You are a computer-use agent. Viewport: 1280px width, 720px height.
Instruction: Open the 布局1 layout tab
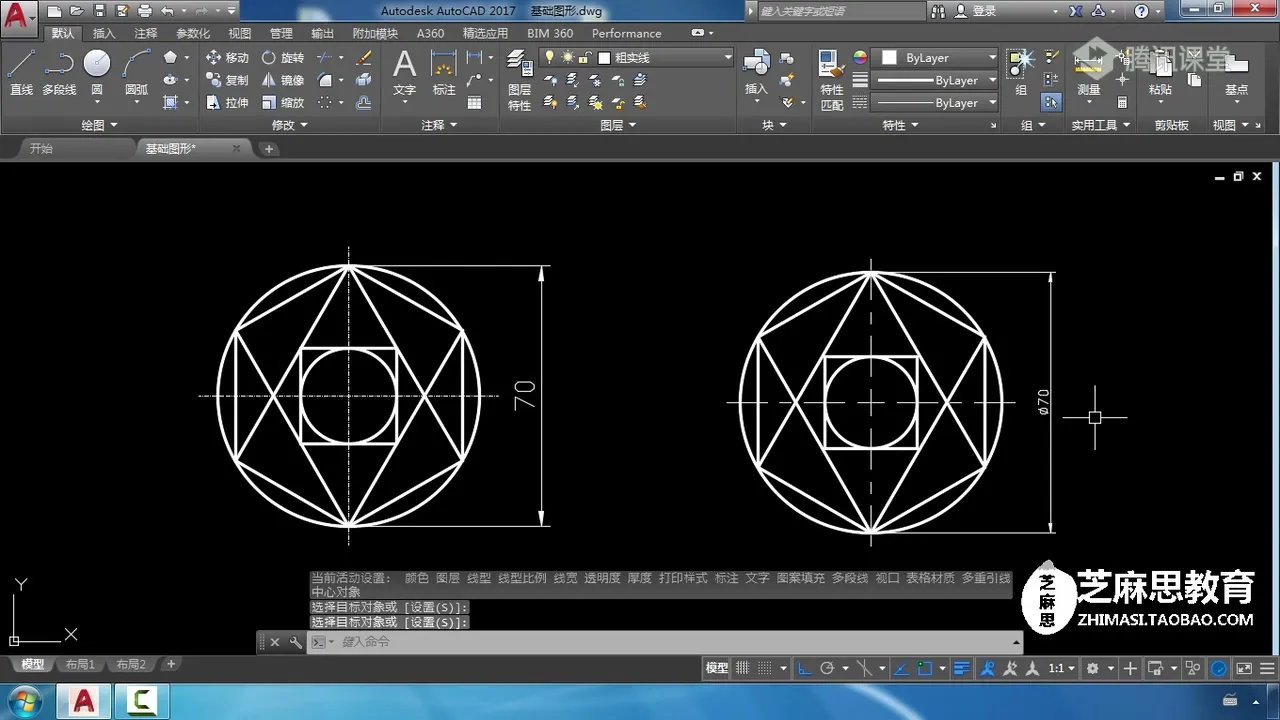coord(80,664)
